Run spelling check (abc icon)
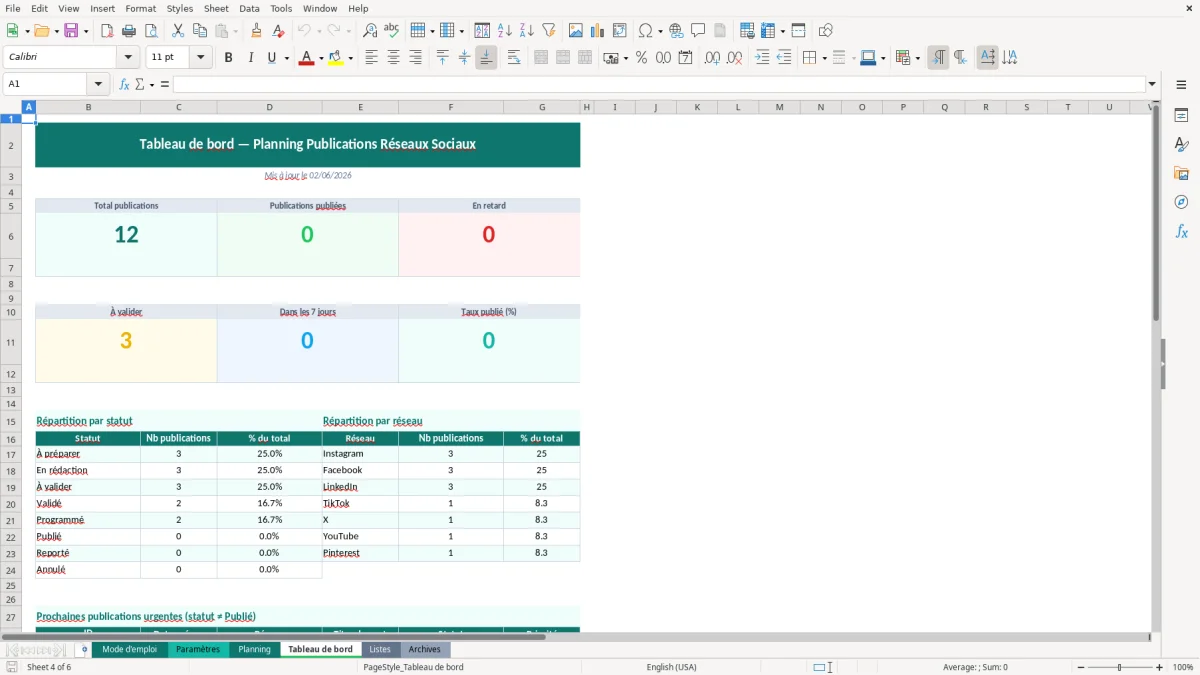This screenshot has height=675, width=1200. point(392,31)
